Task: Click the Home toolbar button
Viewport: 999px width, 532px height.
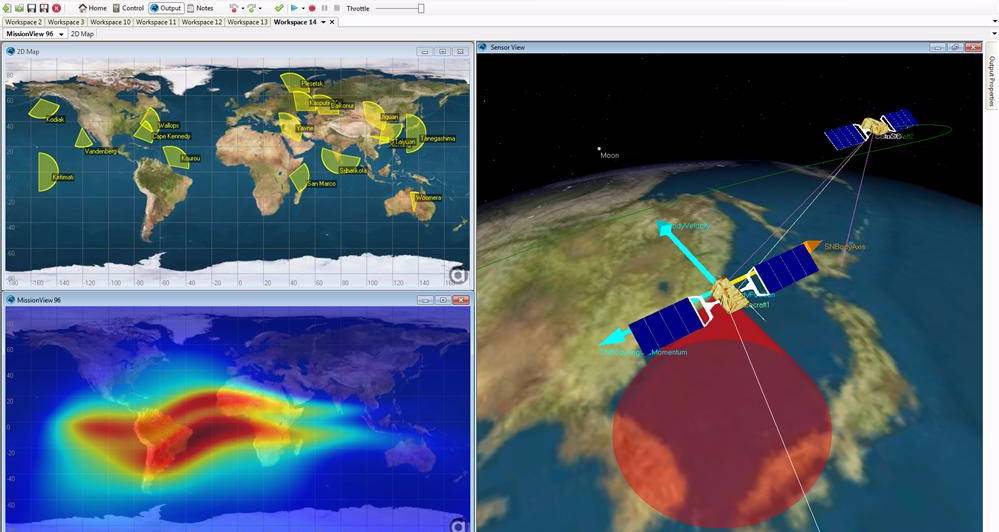Action: click(x=92, y=8)
